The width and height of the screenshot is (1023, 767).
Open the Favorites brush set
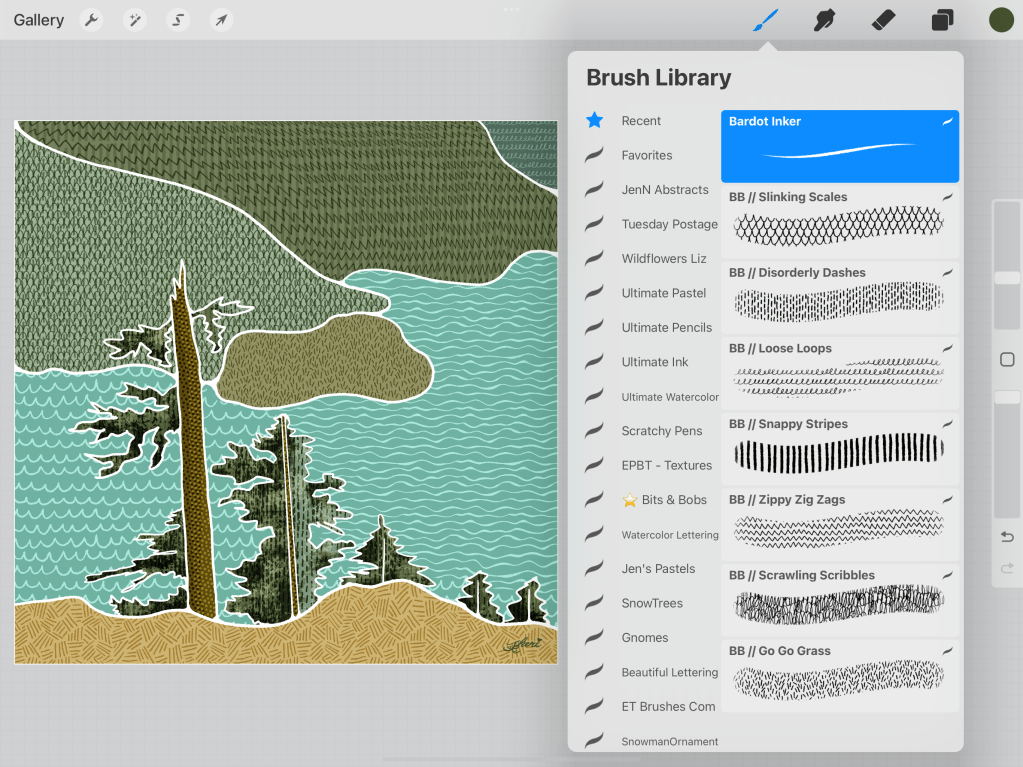click(646, 155)
